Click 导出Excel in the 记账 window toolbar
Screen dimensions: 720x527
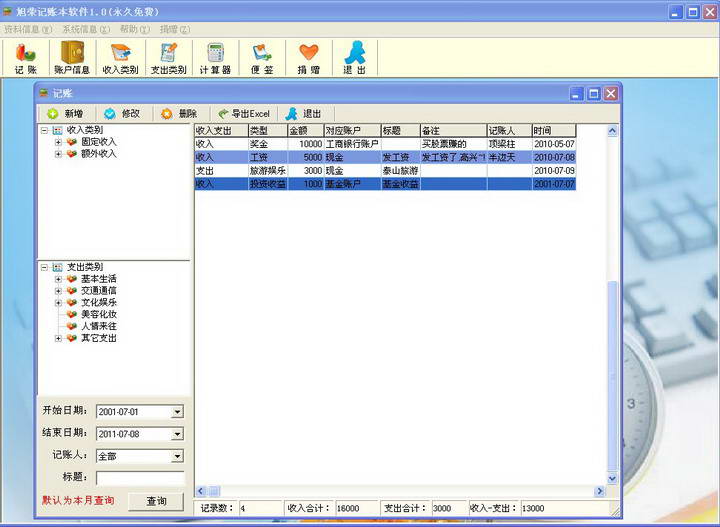click(x=243, y=114)
